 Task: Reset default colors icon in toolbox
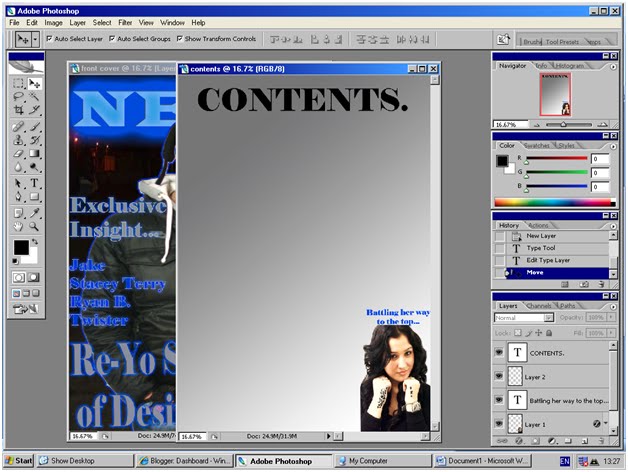(15, 261)
